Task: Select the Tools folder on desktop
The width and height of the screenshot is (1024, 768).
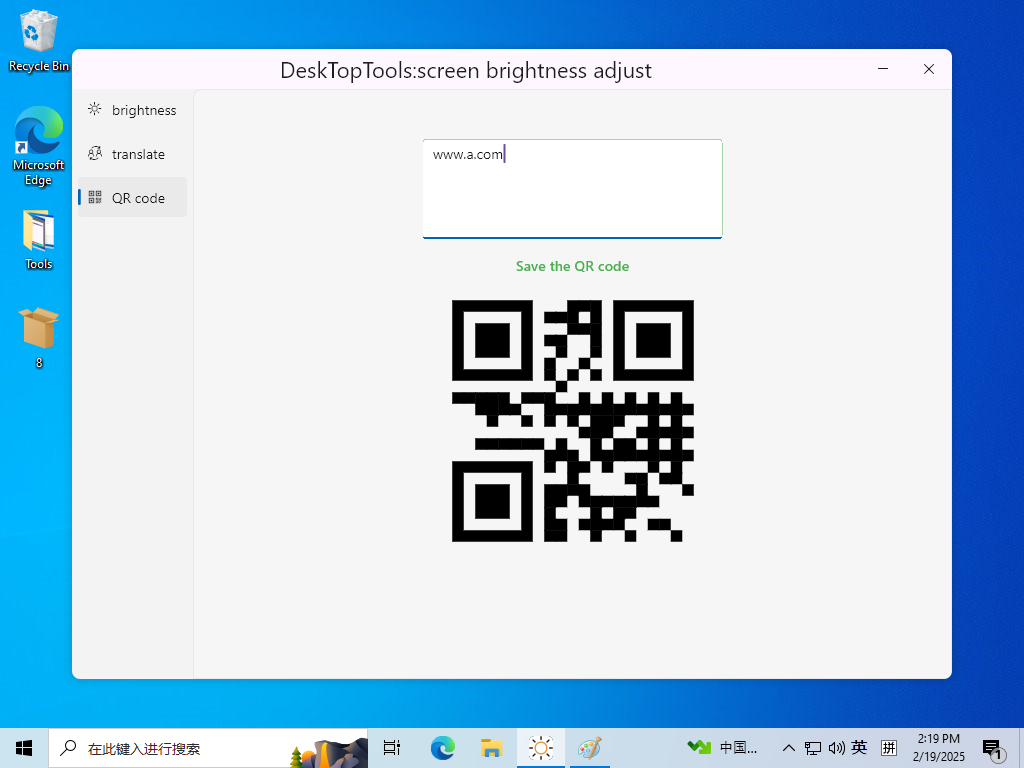Action: tap(39, 240)
